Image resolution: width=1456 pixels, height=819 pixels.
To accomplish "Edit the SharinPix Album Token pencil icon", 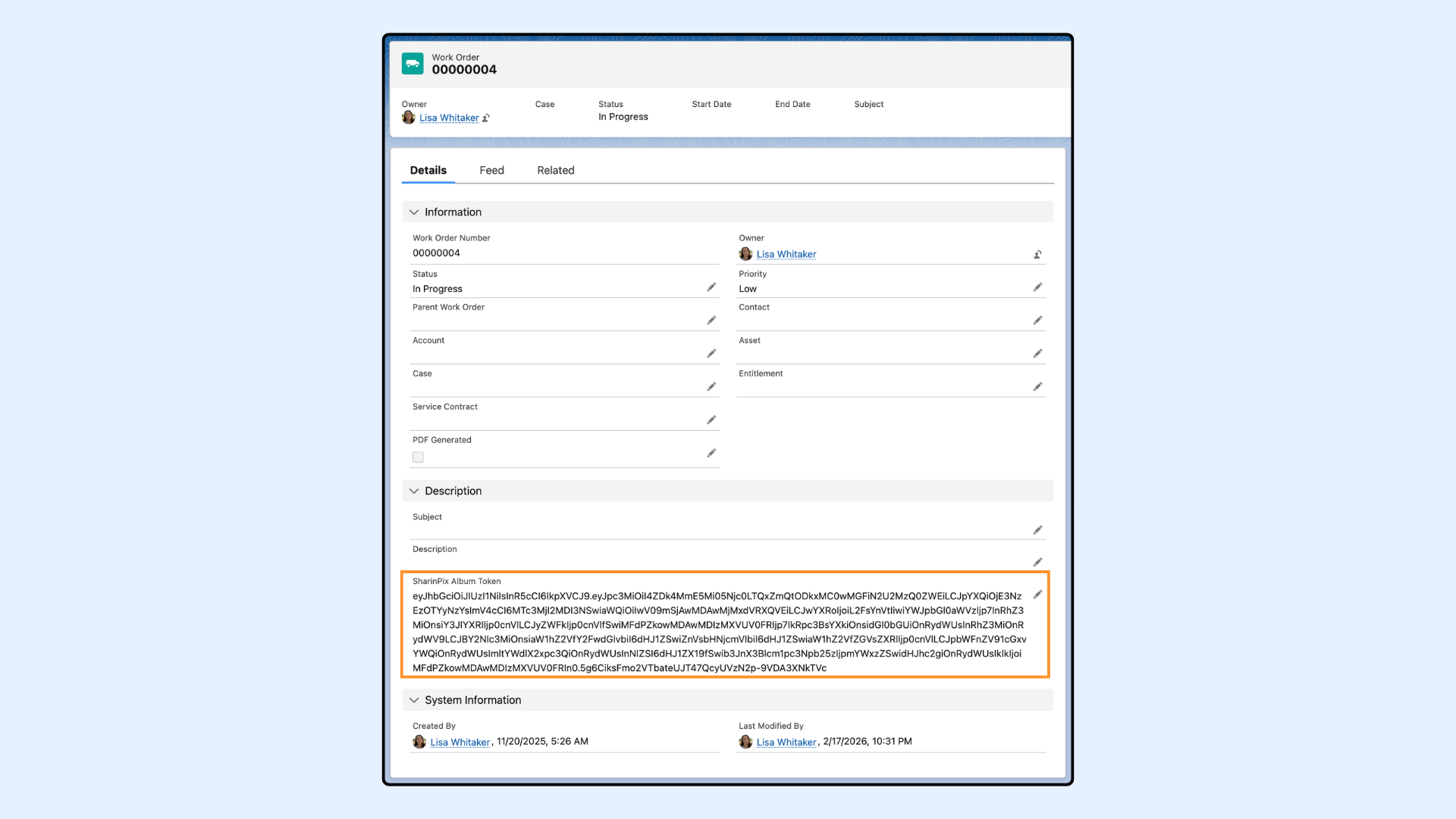I will (1037, 595).
